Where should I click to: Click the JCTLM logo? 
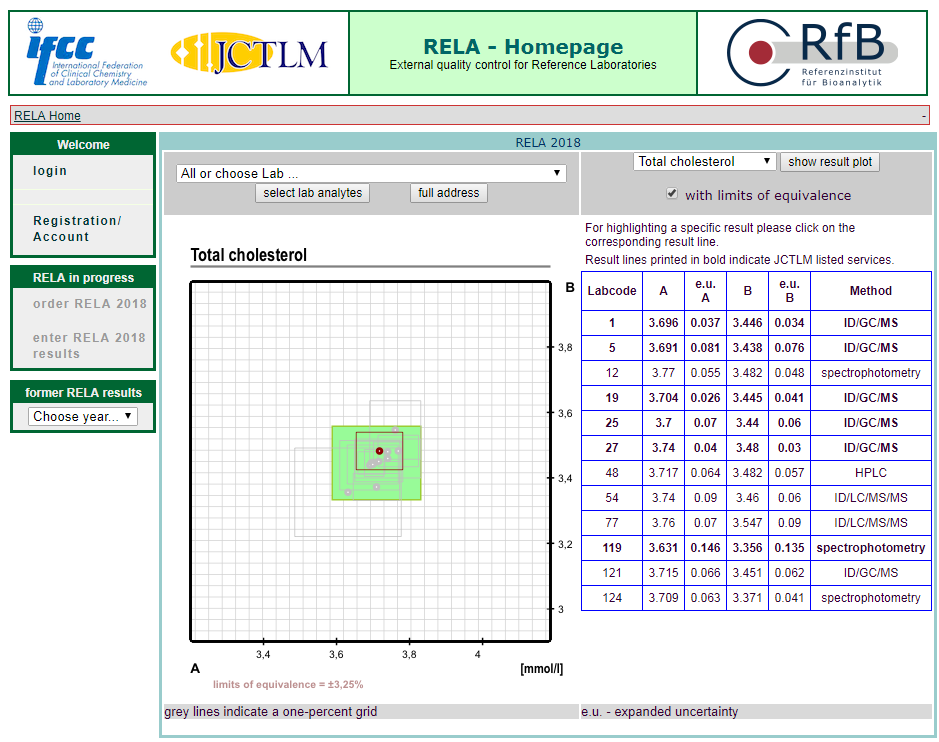[249, 53]
